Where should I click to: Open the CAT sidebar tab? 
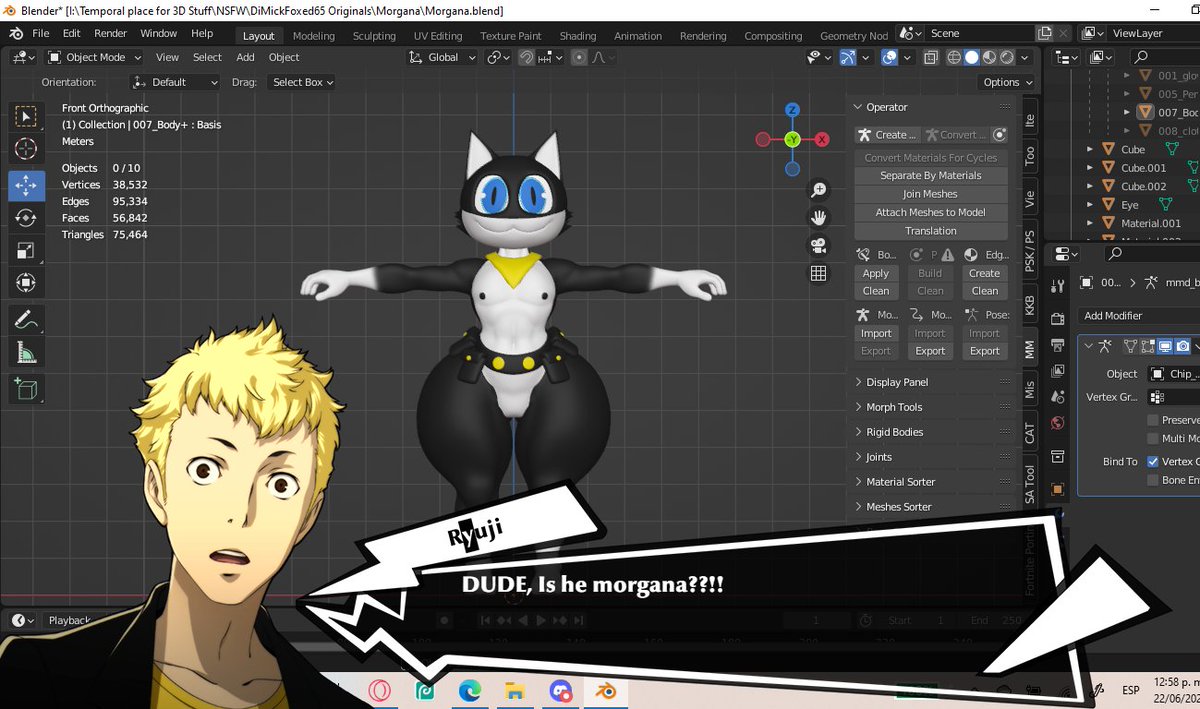point(1029,433)
